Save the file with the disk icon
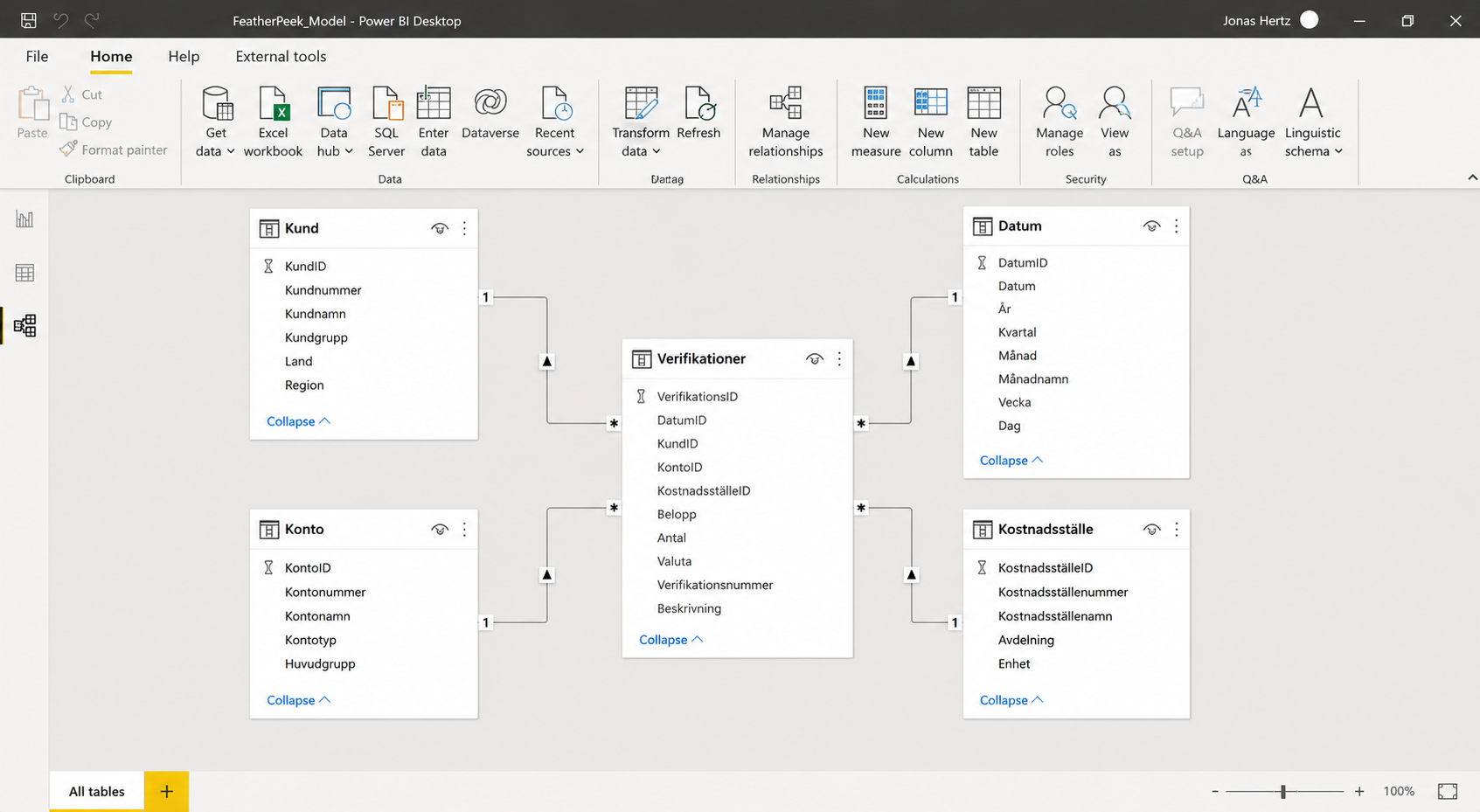 [x=29, y=20]
